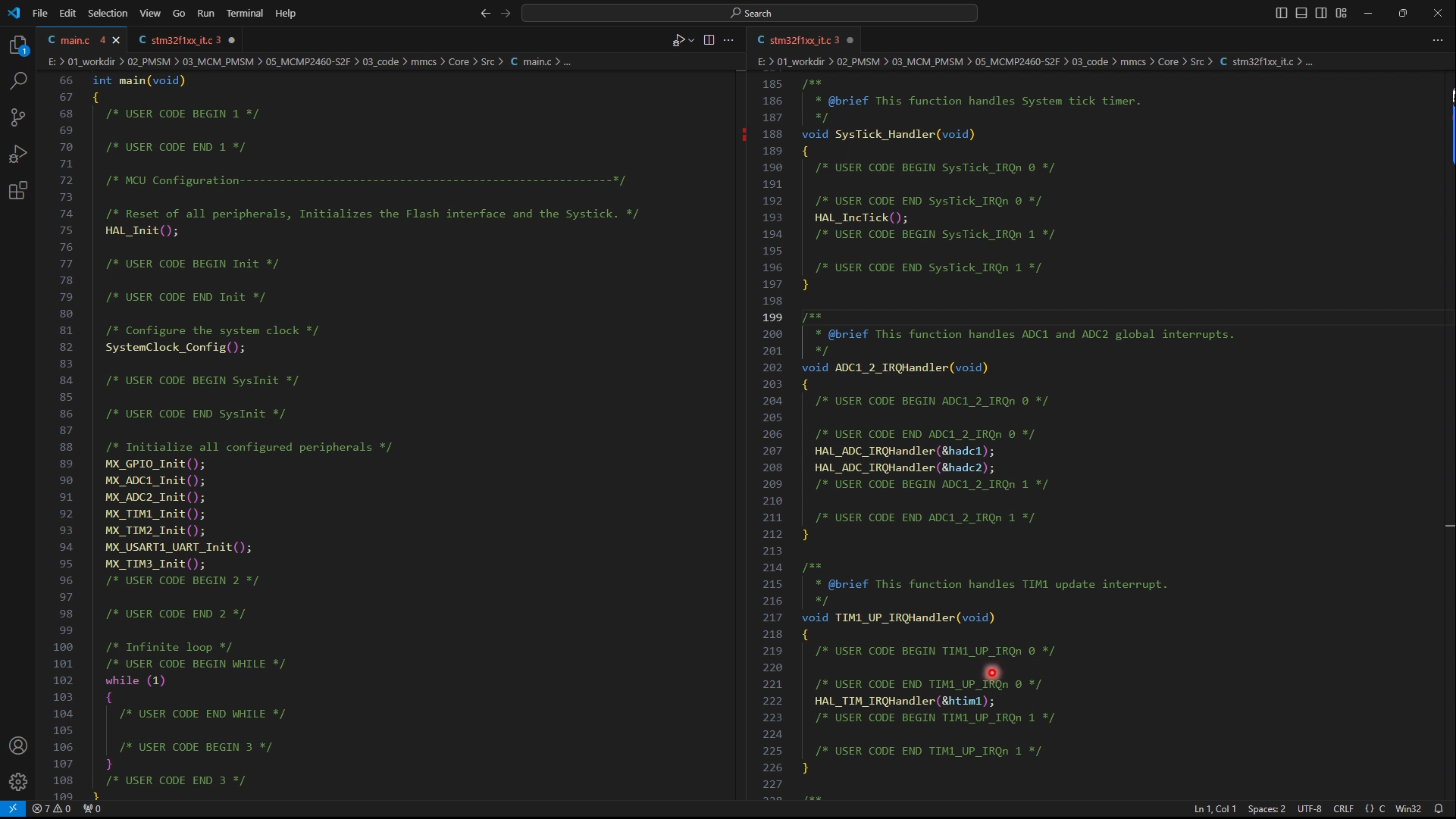Open the Search view in activity bar
The width and height of the screenshot is (1456, 819).
tap(18, 81)
